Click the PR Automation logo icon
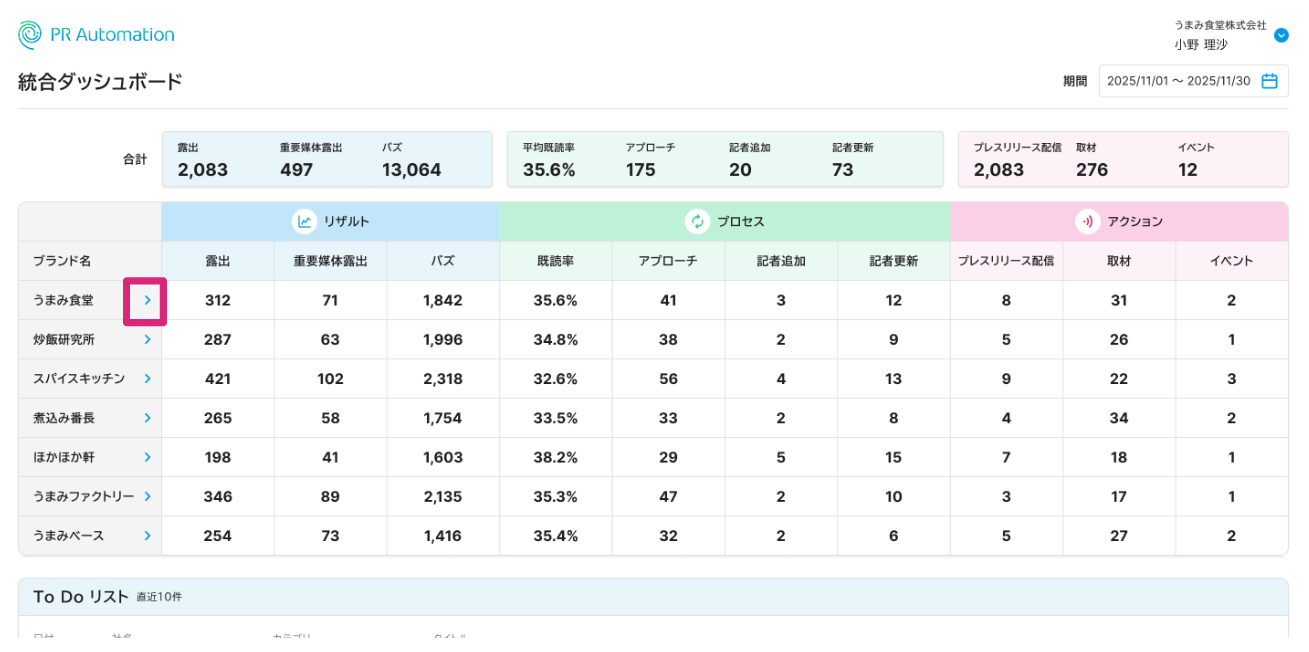 coord(30,35)
